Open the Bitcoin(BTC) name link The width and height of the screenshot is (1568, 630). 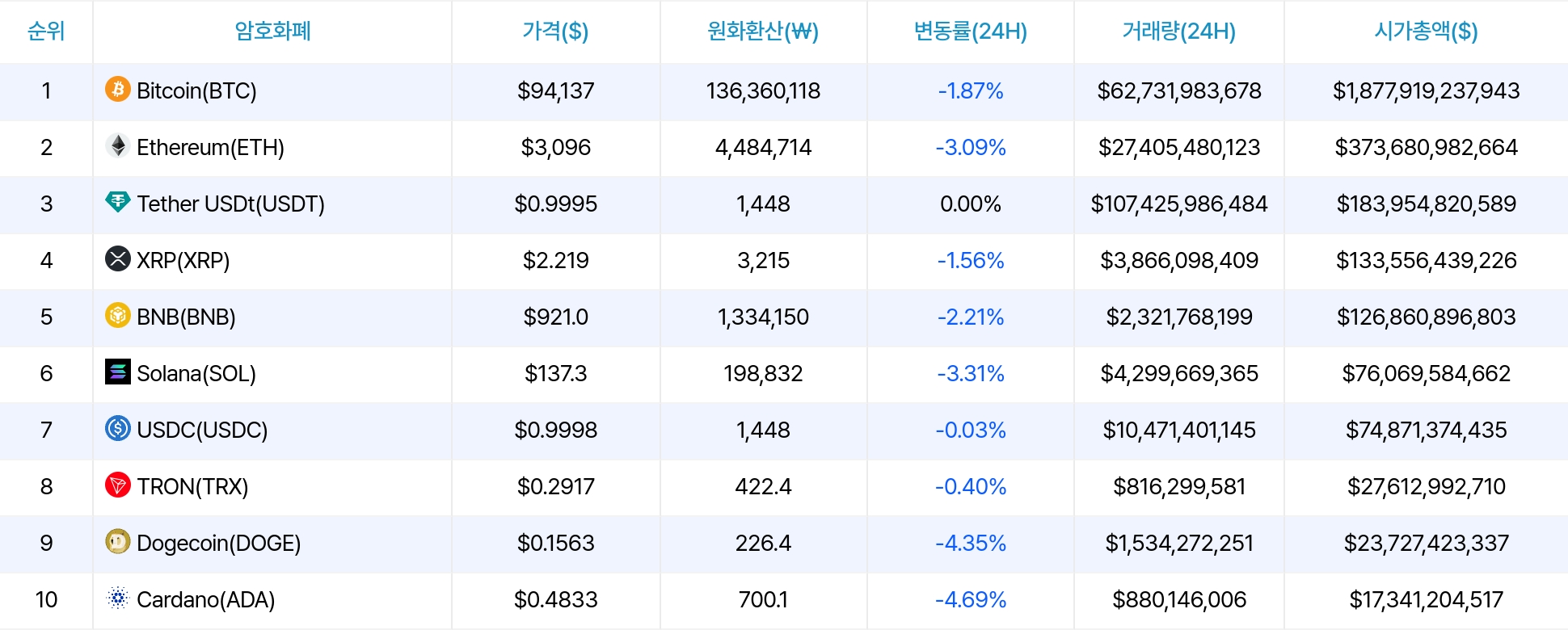pos(196,90)
